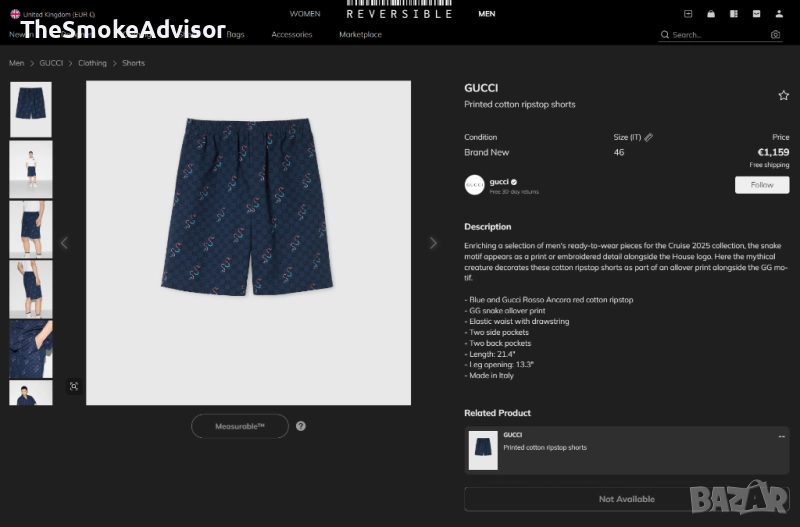Show the previous product image arrow
The width and height of the screenshot is (800, 527).
tap(64, 243)
